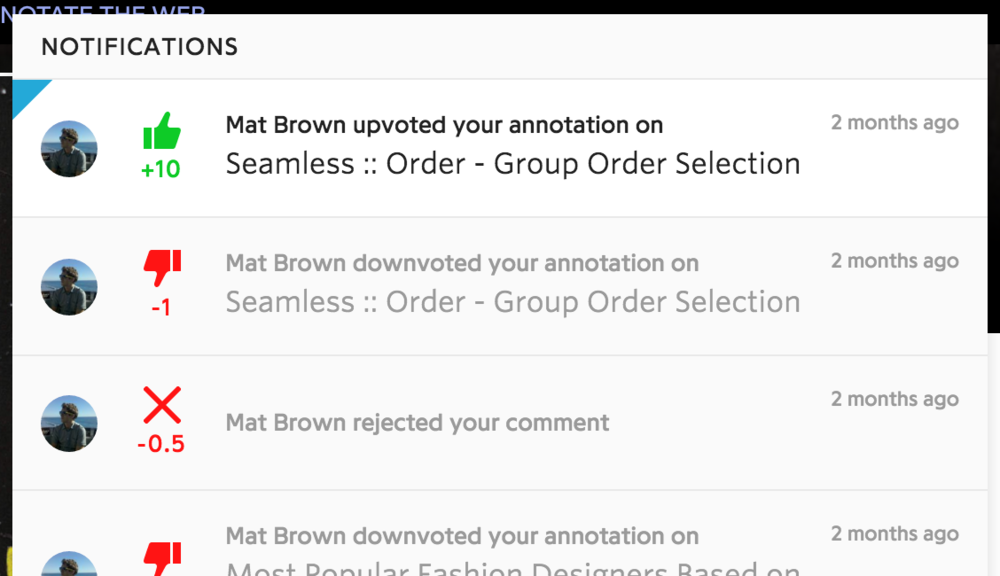
Task: Click the timestamp on the upvote notification
Action: pos(895,122)
